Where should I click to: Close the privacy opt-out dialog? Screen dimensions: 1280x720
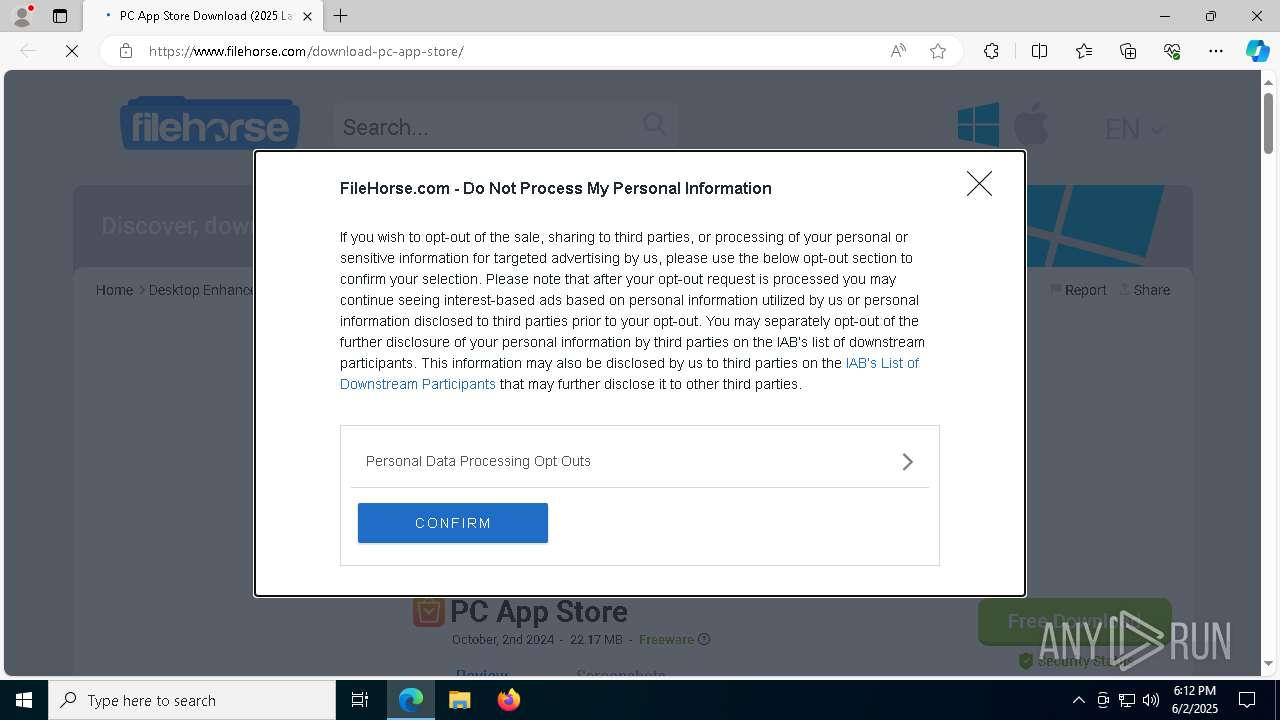pos(979,184)
